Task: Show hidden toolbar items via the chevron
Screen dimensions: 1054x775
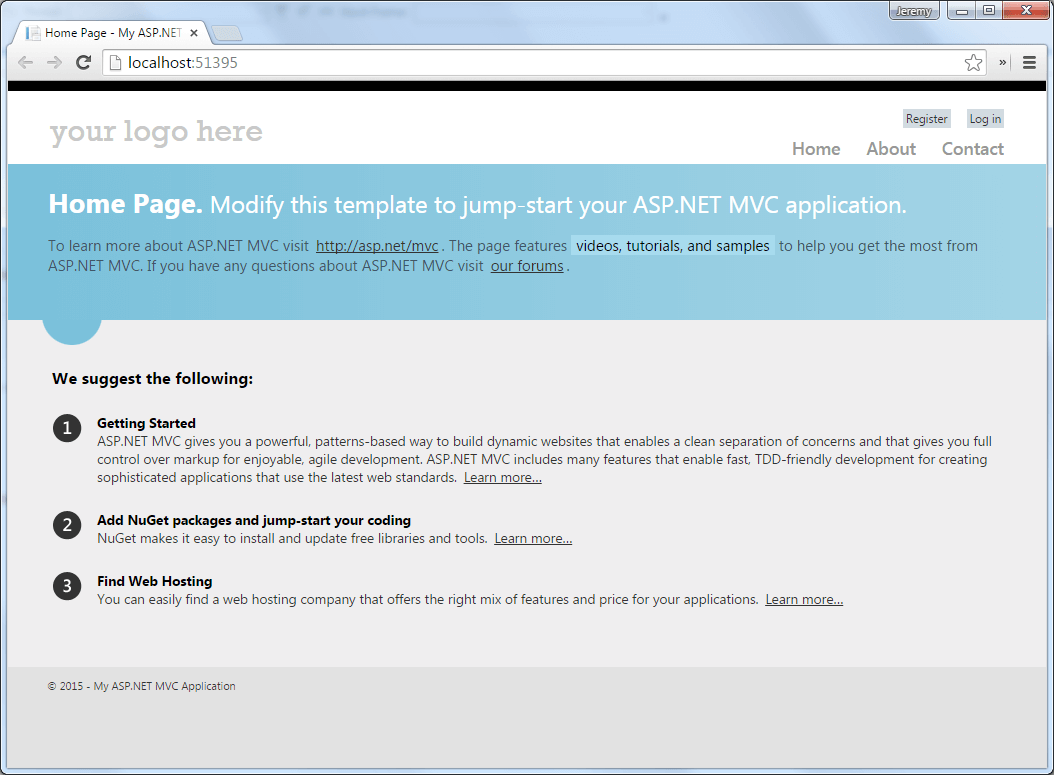Action: pos(1002,62)
